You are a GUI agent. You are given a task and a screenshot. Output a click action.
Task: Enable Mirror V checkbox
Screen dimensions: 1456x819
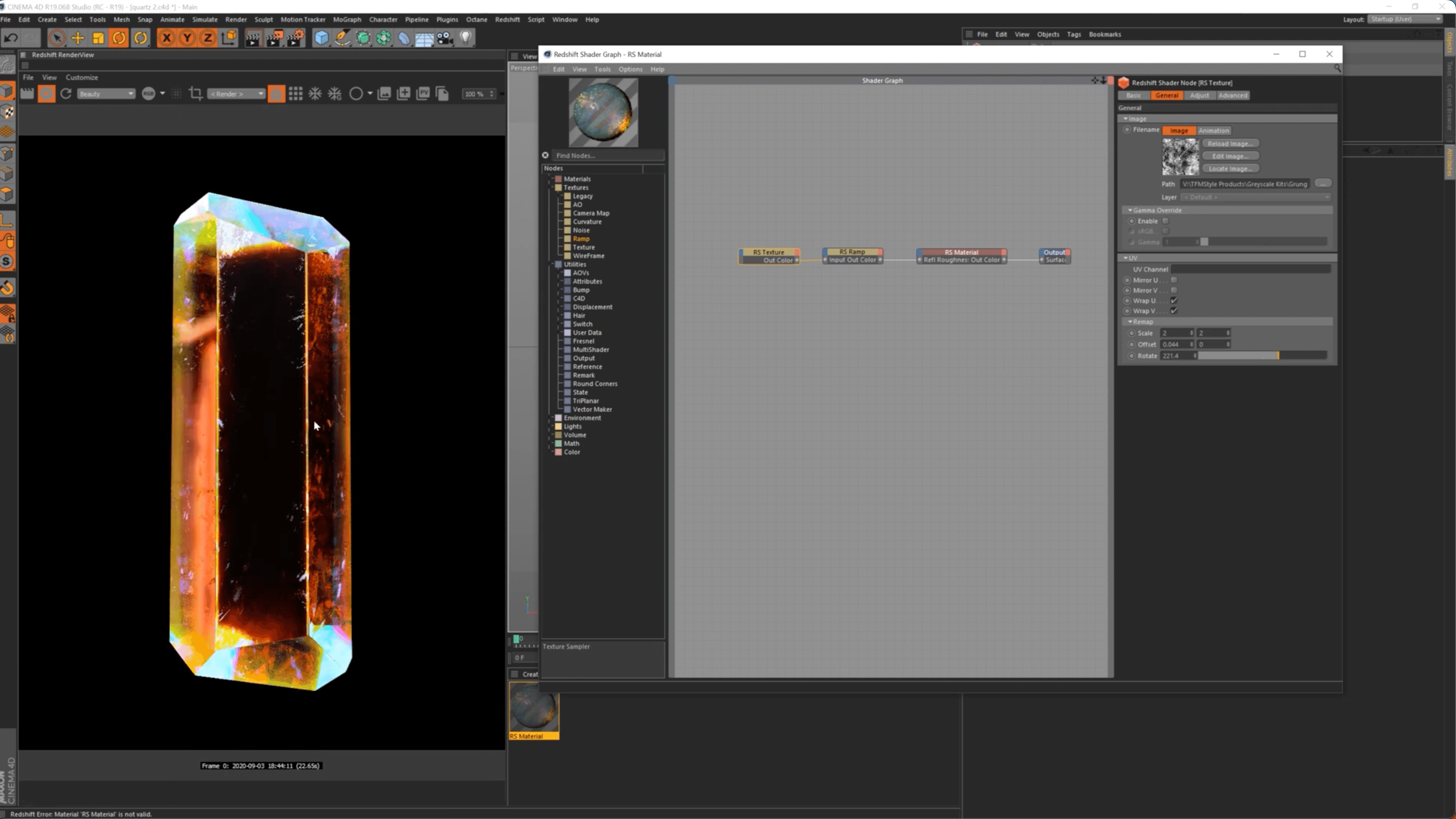tap(1174, 290)
